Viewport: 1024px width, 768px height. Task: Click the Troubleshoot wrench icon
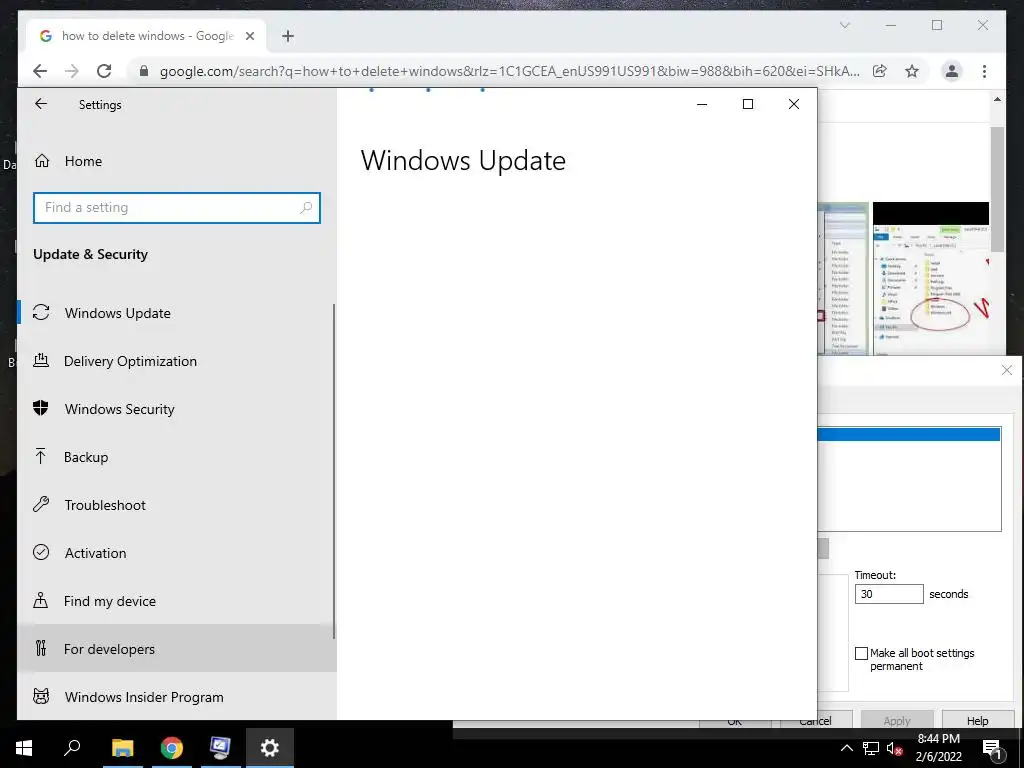(41, 504)
